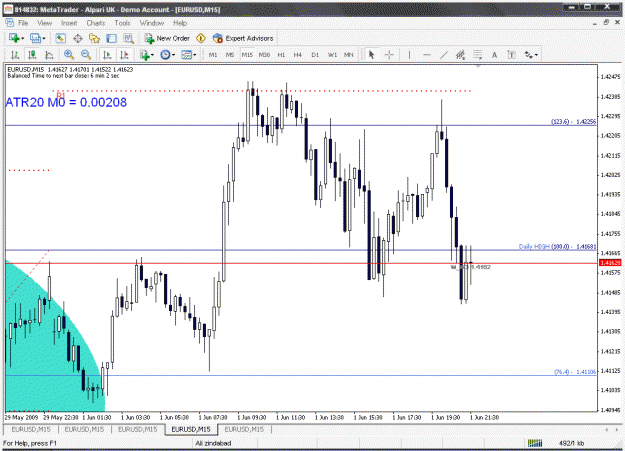Click the (76.4) - 1.41106 level label
The width and height of the screenshot is (625, 451).
575,372
